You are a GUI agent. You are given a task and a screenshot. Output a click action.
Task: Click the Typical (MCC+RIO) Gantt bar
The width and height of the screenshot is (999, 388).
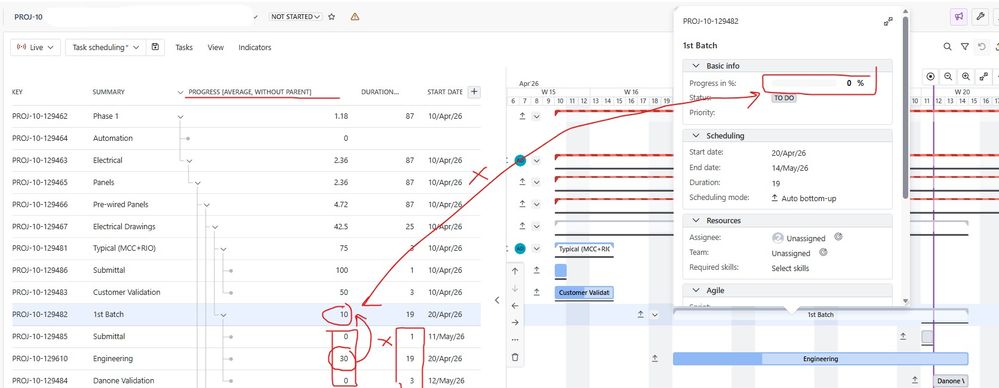click(x=584, y=248)
